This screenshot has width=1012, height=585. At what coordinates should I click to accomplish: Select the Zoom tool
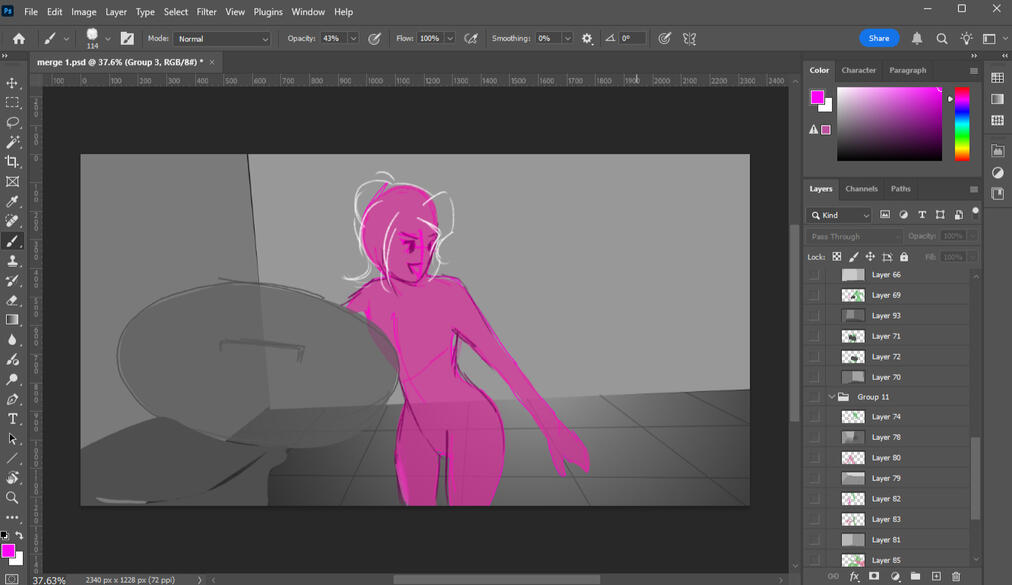coord(13,498)
